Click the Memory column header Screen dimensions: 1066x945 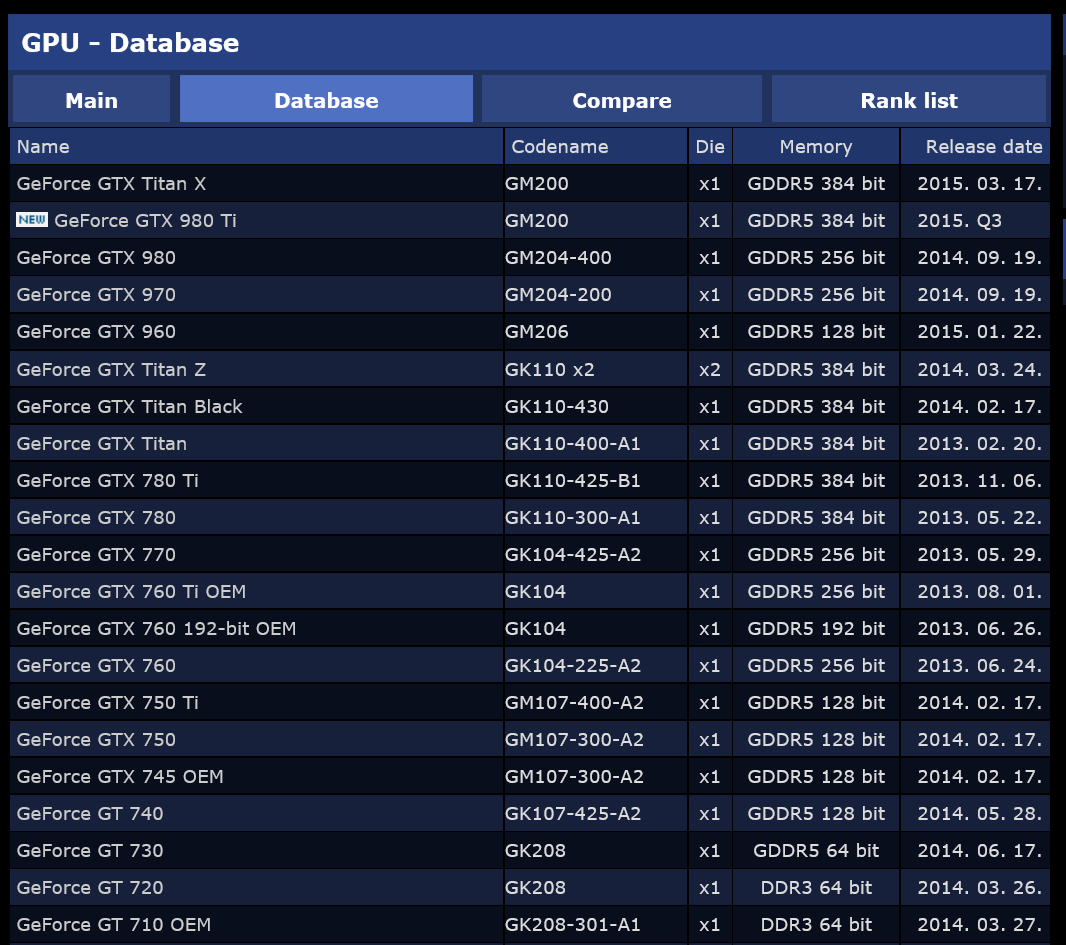pos(816,147)
